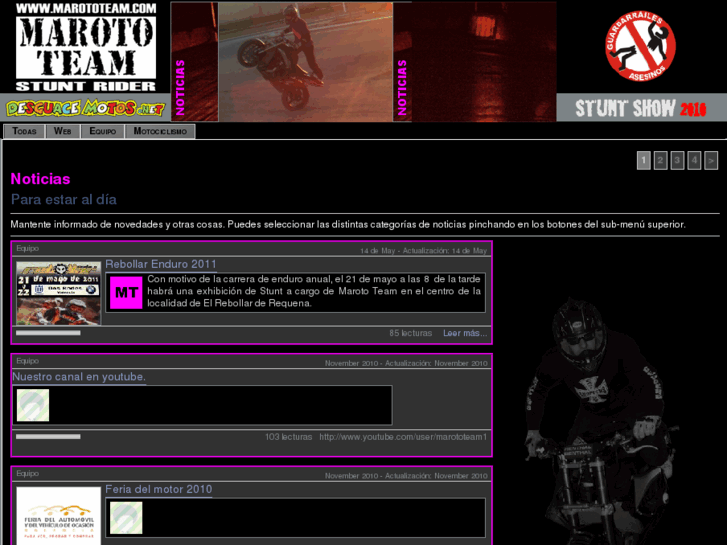Click the 'Para estar al día' subtitle
The height and width of the screenshot is (545, 727).
click(64, 199)
